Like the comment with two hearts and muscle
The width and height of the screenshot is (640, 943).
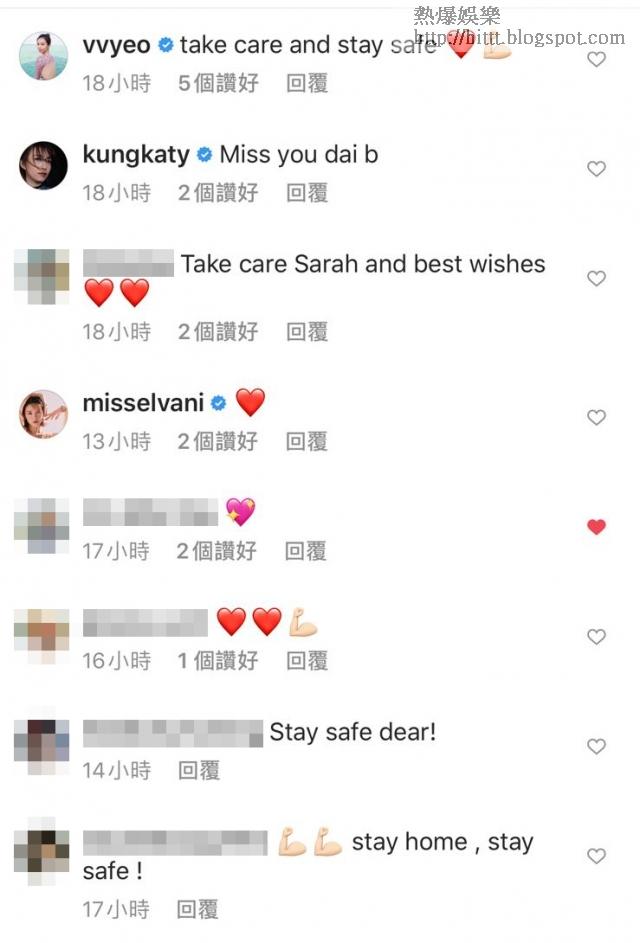point(596,636)
